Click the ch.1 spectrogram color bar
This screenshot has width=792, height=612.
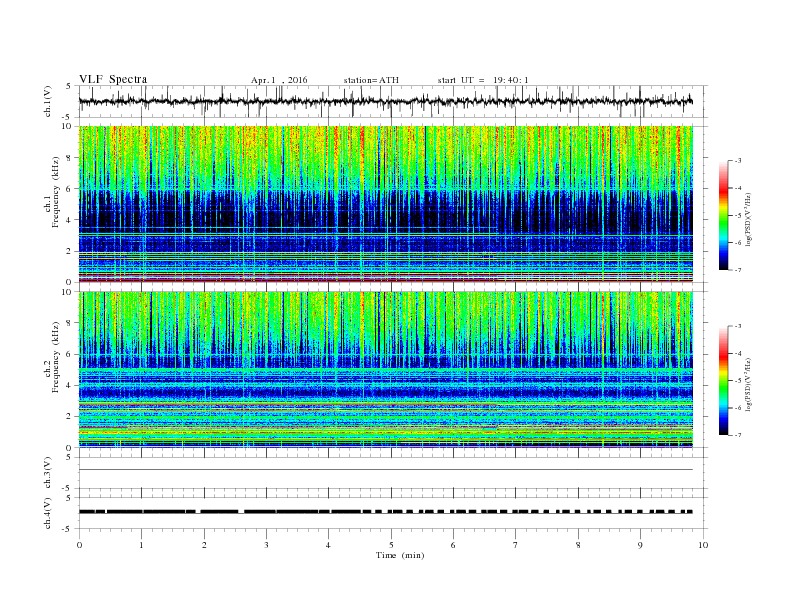(x=723, y=216)
